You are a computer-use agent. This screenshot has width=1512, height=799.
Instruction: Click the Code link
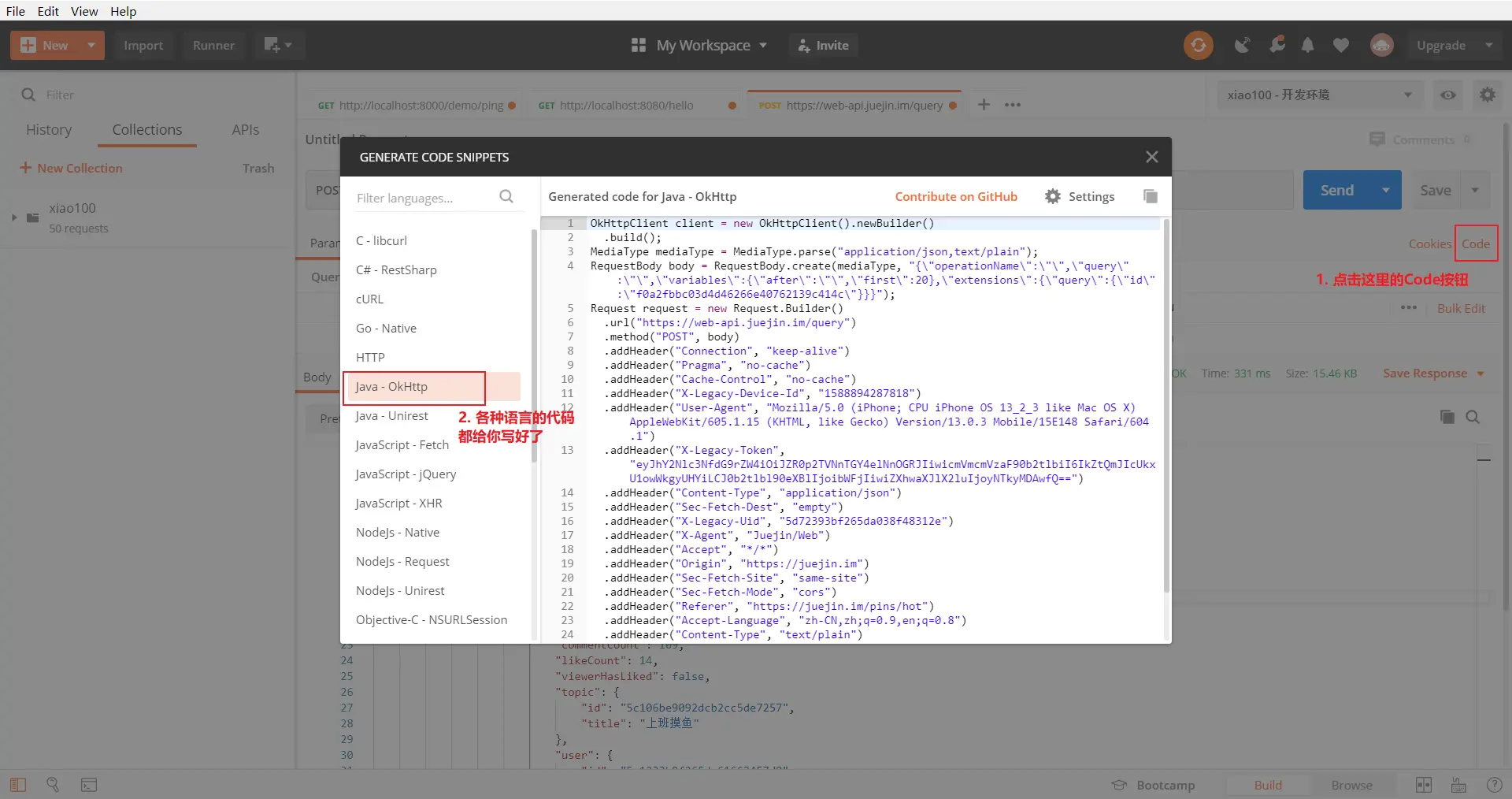click(1476, 243)
